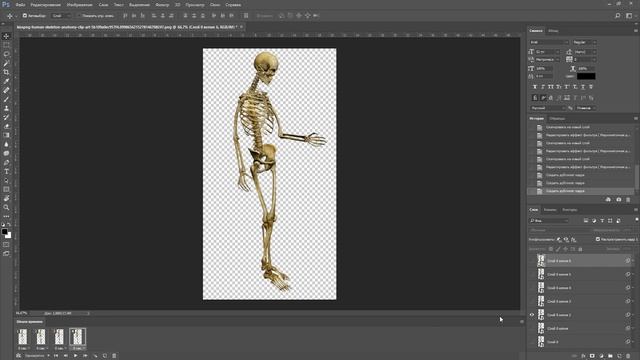Select the Hand tool
Image resolution: width=640 pixels, height=360 pixels.
6,198
